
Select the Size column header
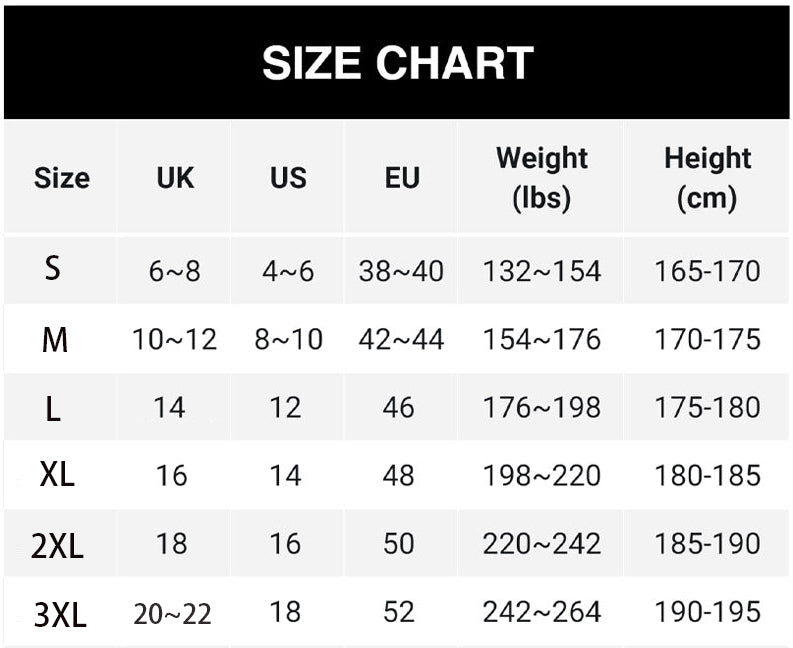(x=62, y=178)
